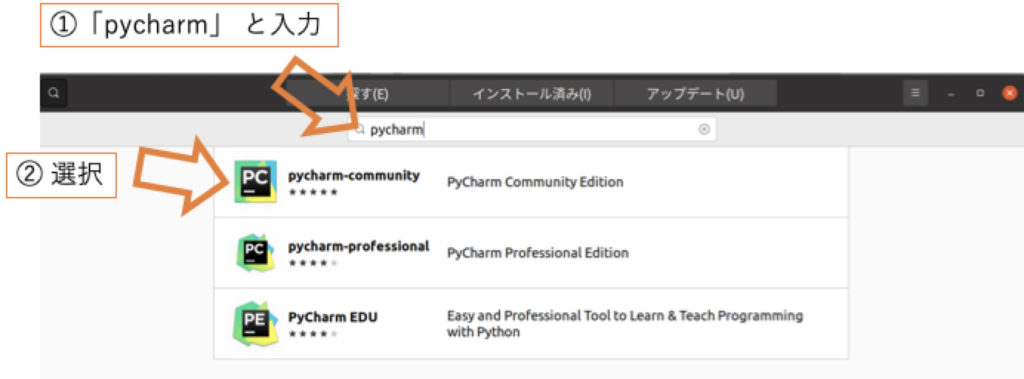1024x379 pixels.
Task: Open the PyCharm EDU result title
Action: 333,318
